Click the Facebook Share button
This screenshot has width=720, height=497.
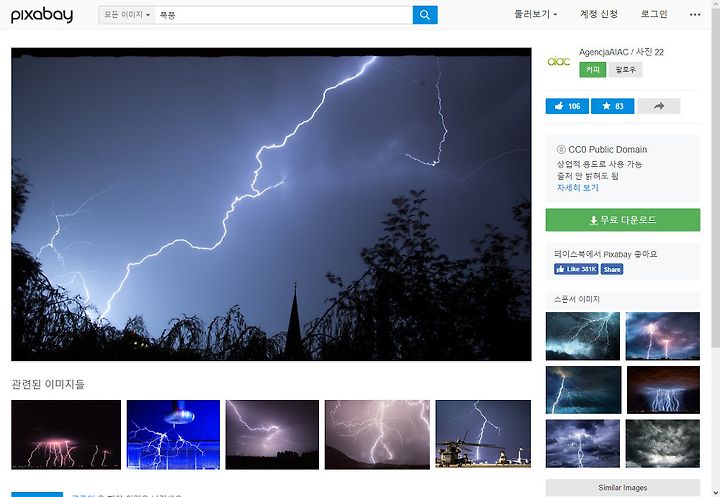click(612, 269)
